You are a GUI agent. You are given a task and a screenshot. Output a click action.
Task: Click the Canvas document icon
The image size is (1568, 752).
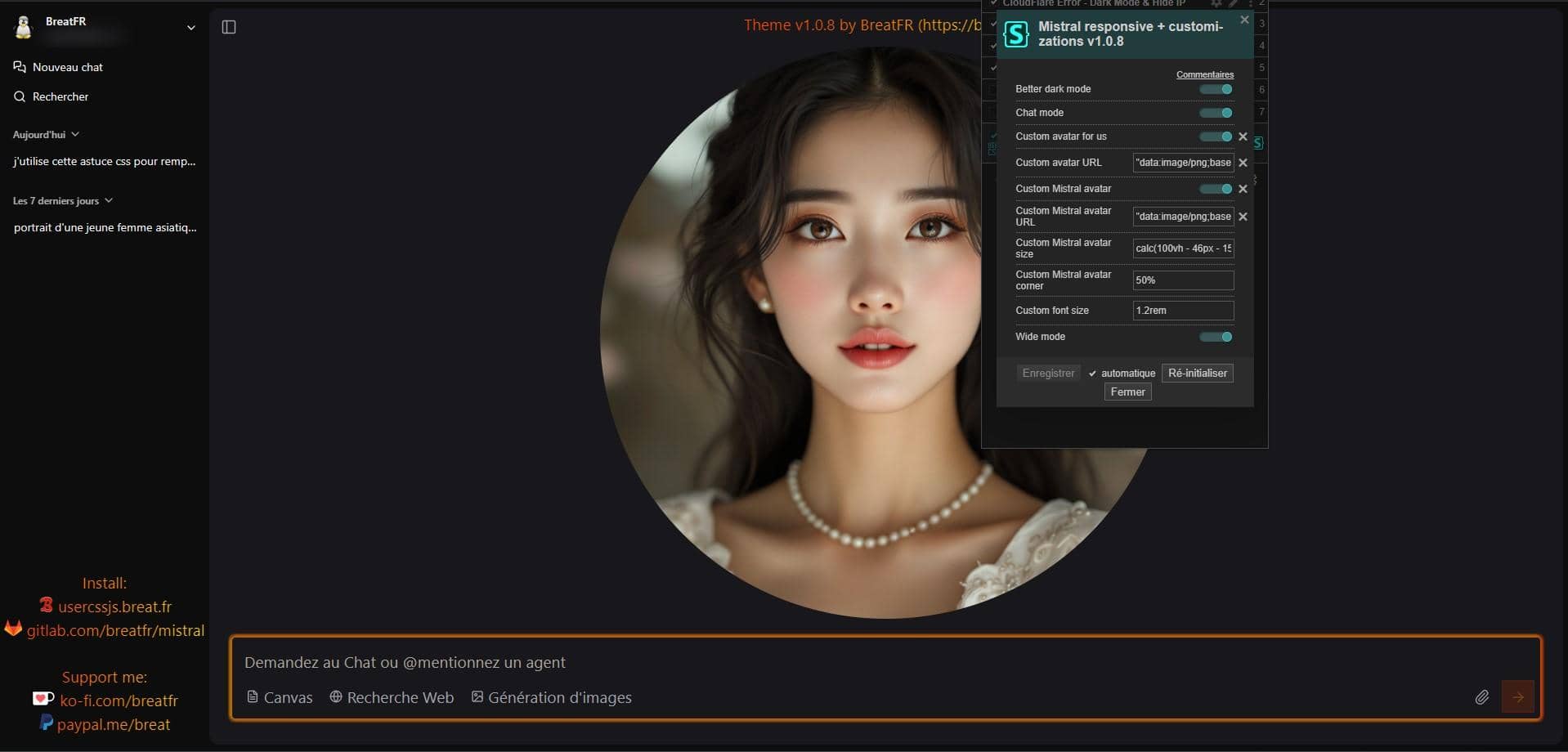[x=253, y=697]
